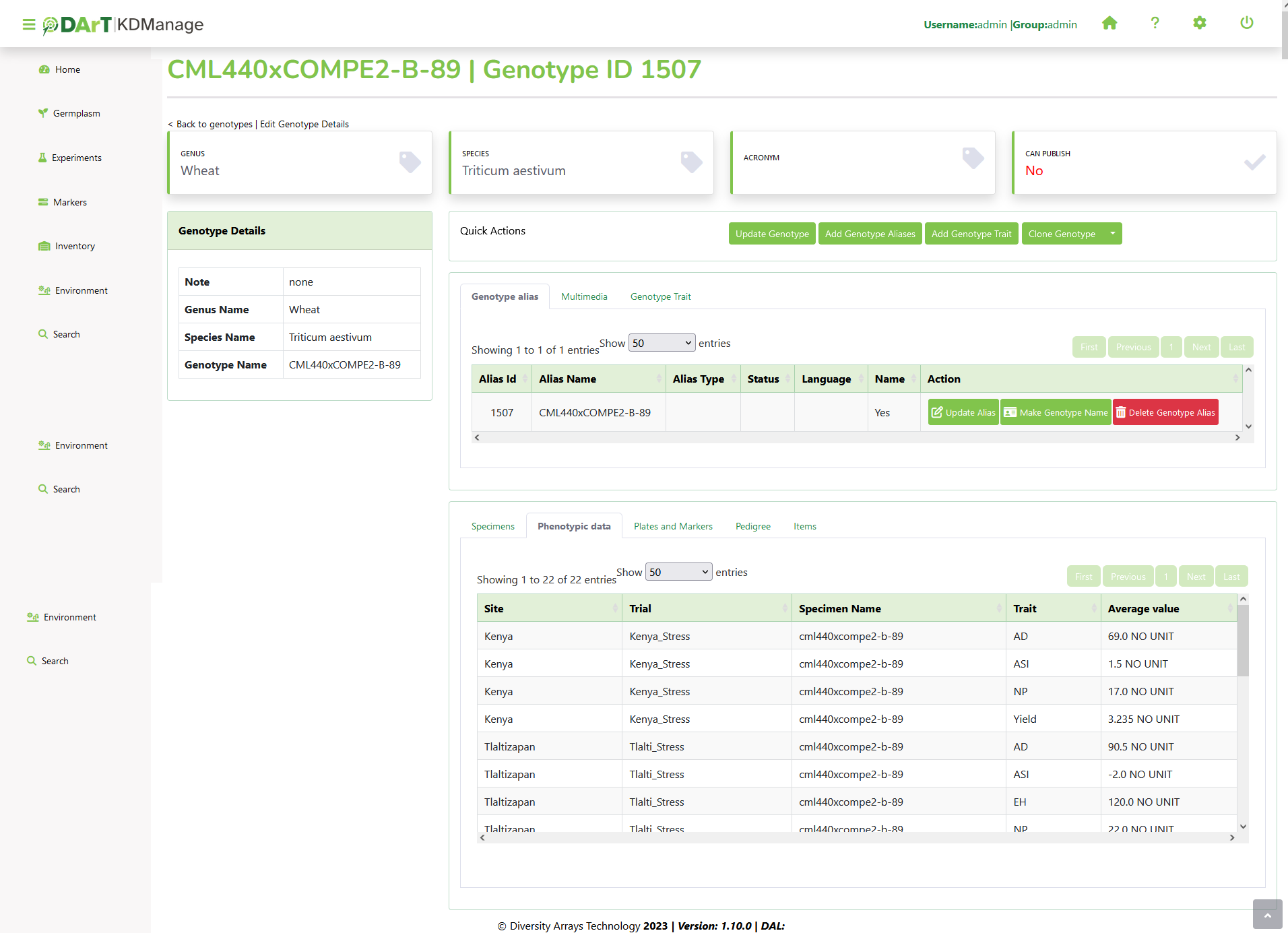Open Inventory in the sidebar
The width and height of the screenshot is (1288, 933).
point(74,246)
